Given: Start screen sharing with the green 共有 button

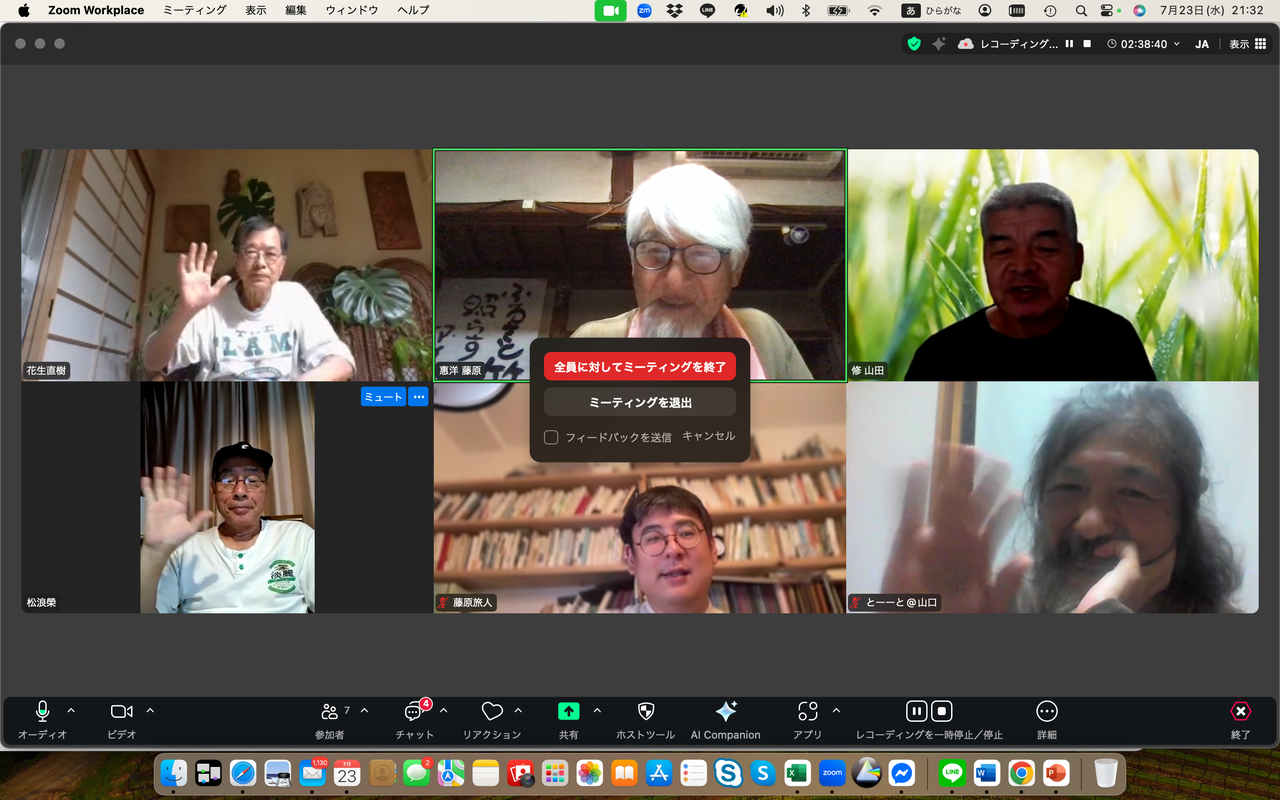Looking at the screenshot, I should pyautogui.click(x=568, y=720).
